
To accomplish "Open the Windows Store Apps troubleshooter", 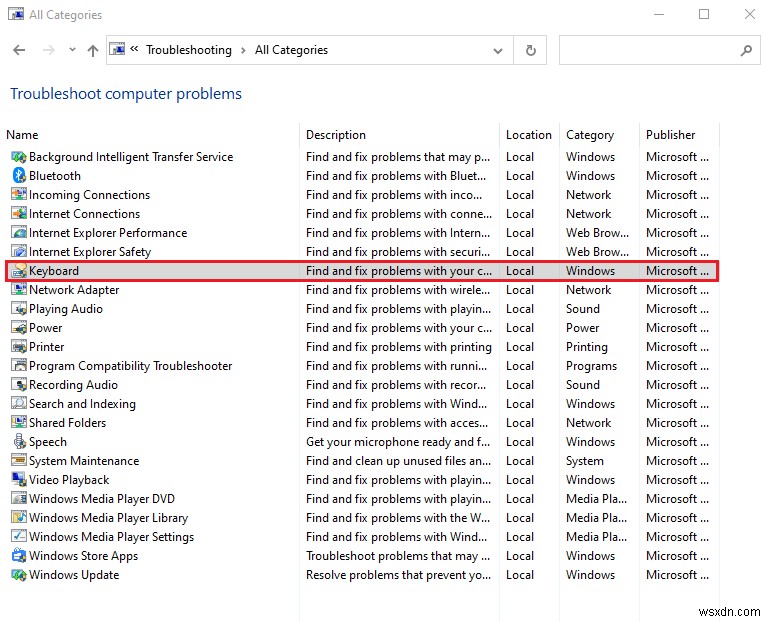I will pyautogui.click(x=83, y=556).
